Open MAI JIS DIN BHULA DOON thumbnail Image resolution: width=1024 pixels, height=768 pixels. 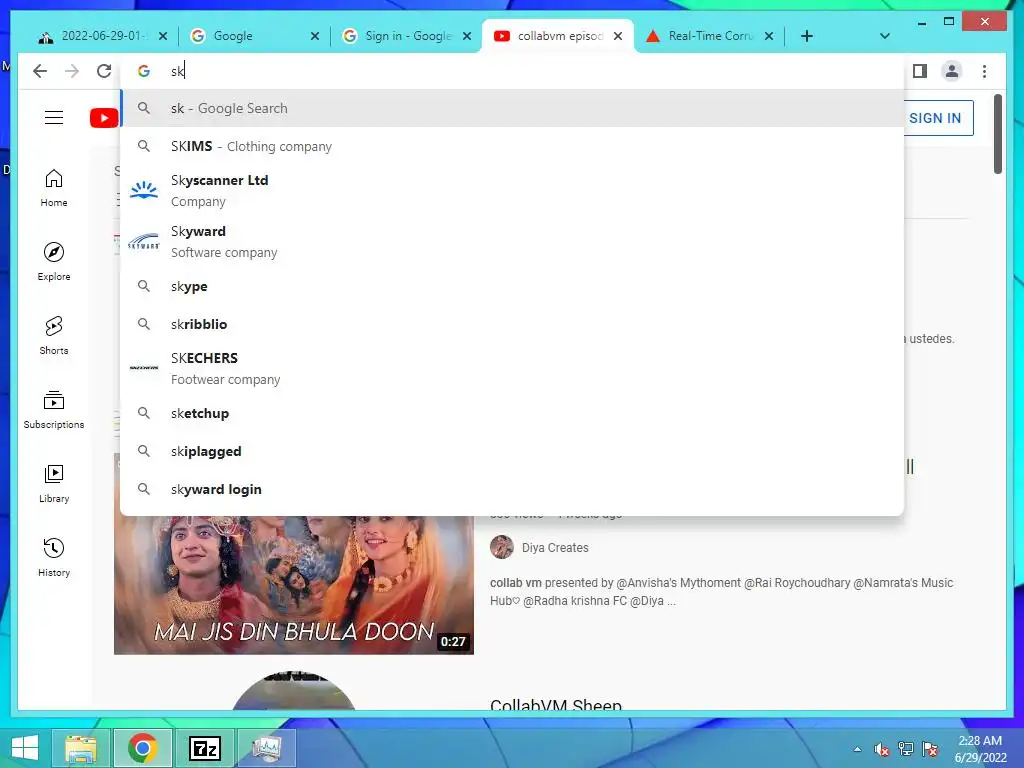pyautogui.click(x=294, y=585)
